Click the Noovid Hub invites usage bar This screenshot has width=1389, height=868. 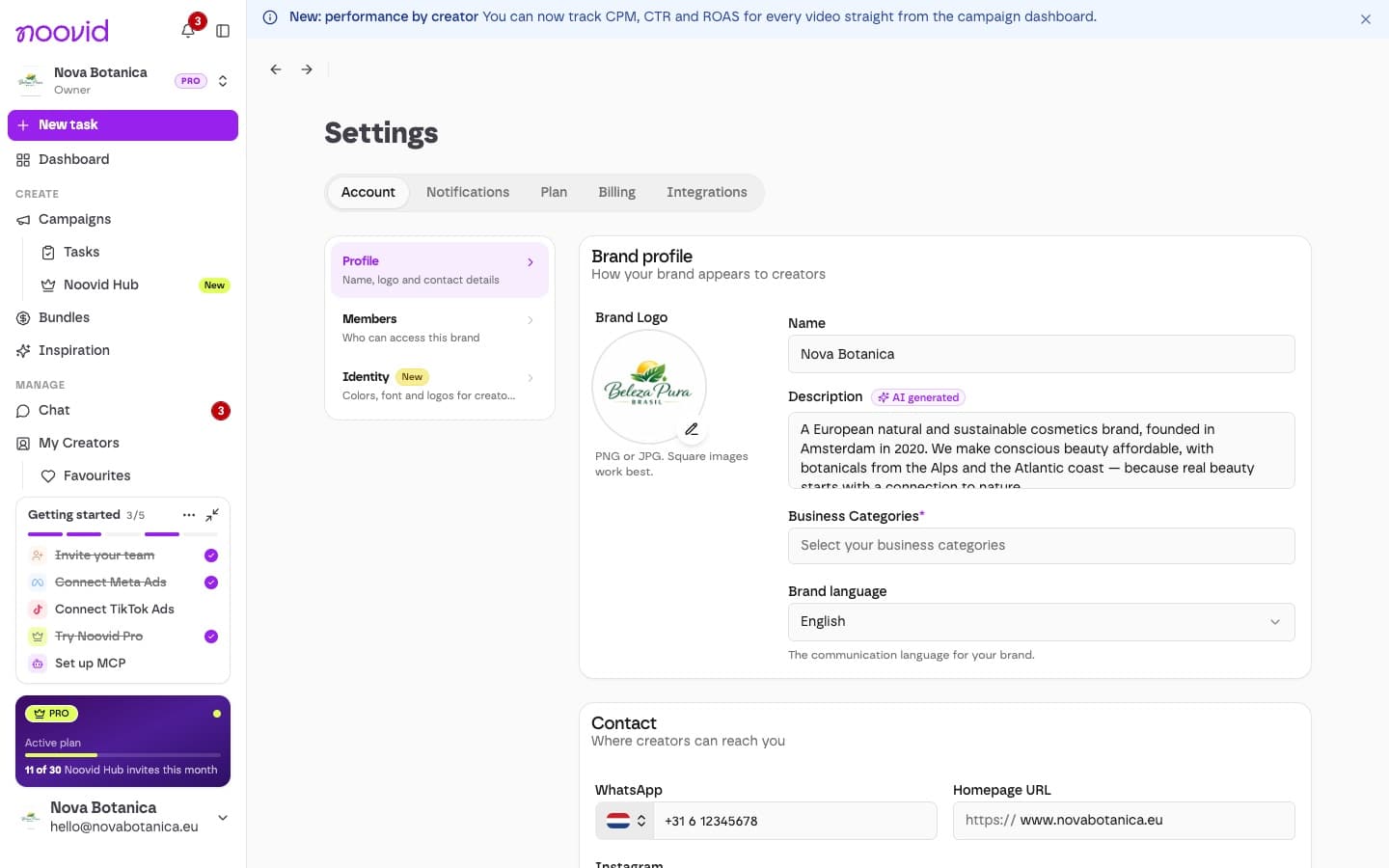coord(123,755)
